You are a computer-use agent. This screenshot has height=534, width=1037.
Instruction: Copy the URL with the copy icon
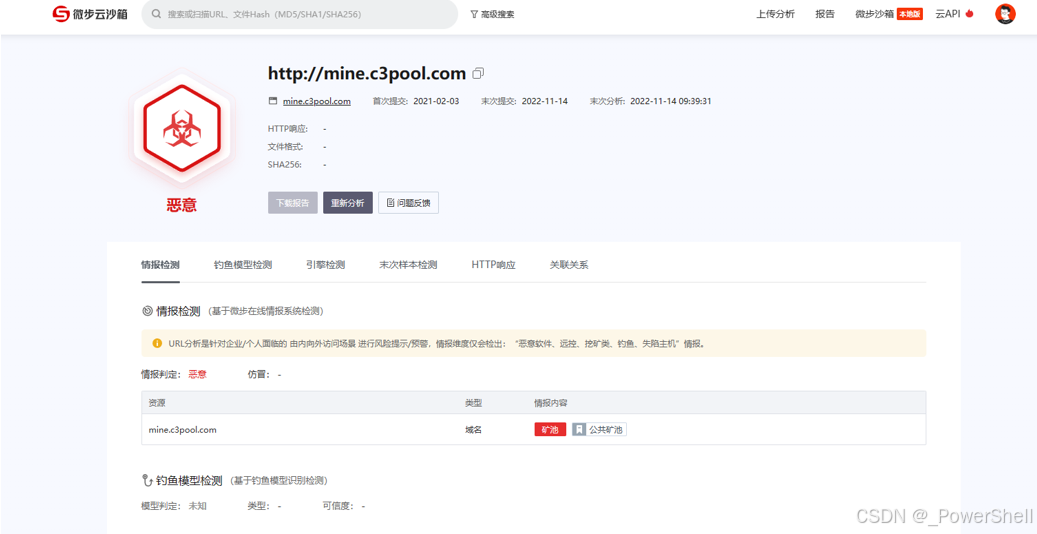click(479, 73)
